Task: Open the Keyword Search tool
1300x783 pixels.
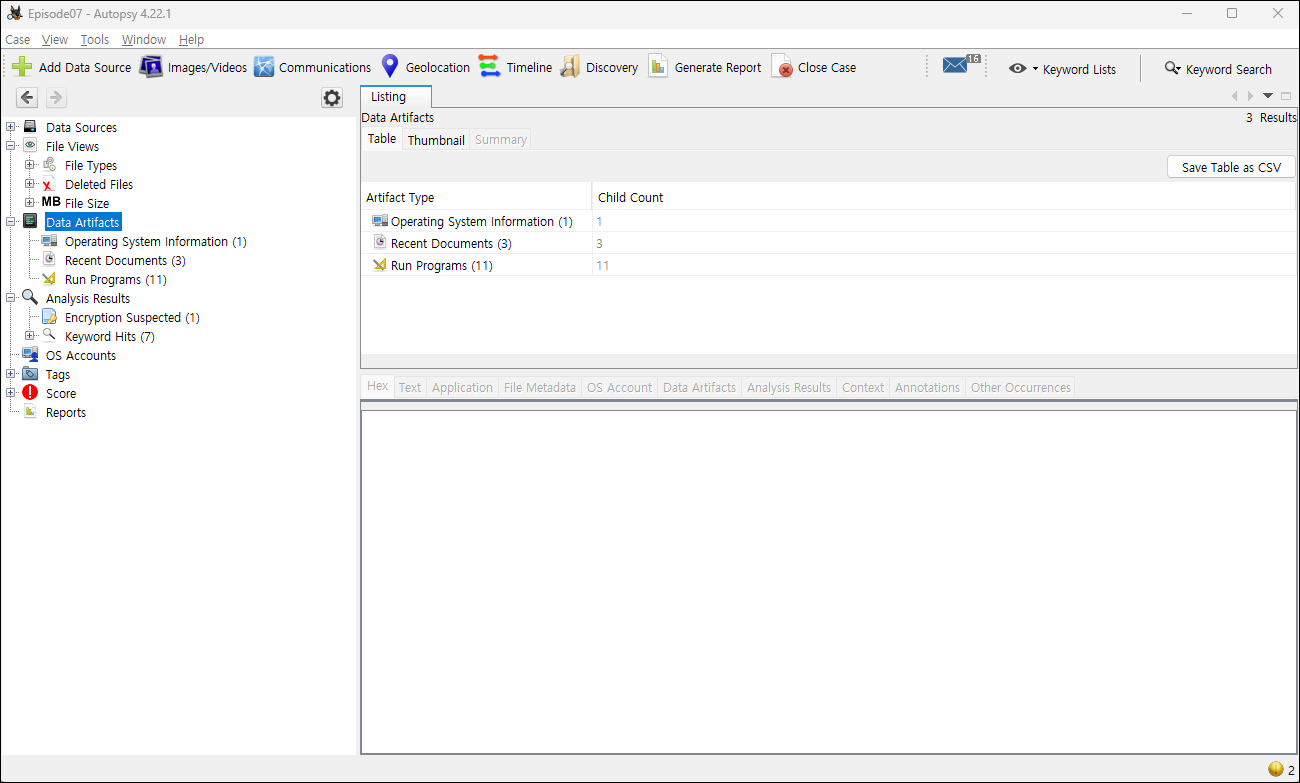Action: 1218,69
